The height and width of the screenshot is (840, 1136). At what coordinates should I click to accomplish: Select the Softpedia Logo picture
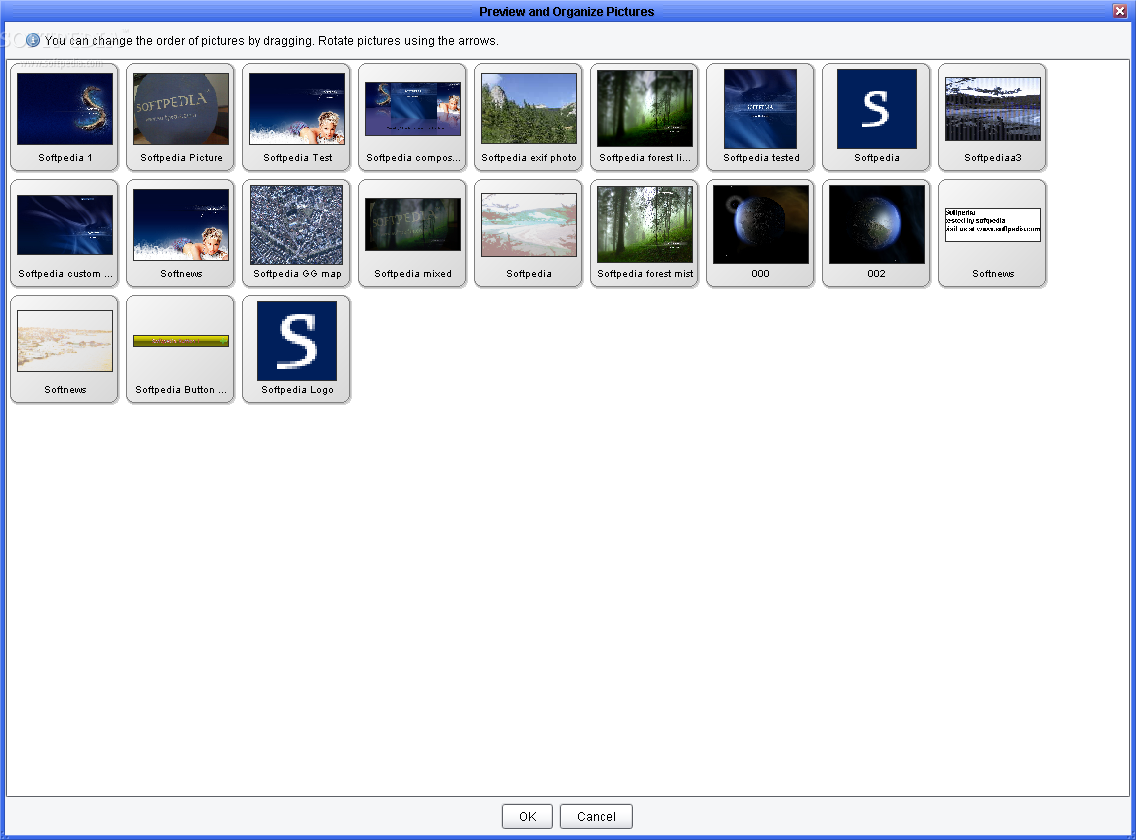(296, 349)
